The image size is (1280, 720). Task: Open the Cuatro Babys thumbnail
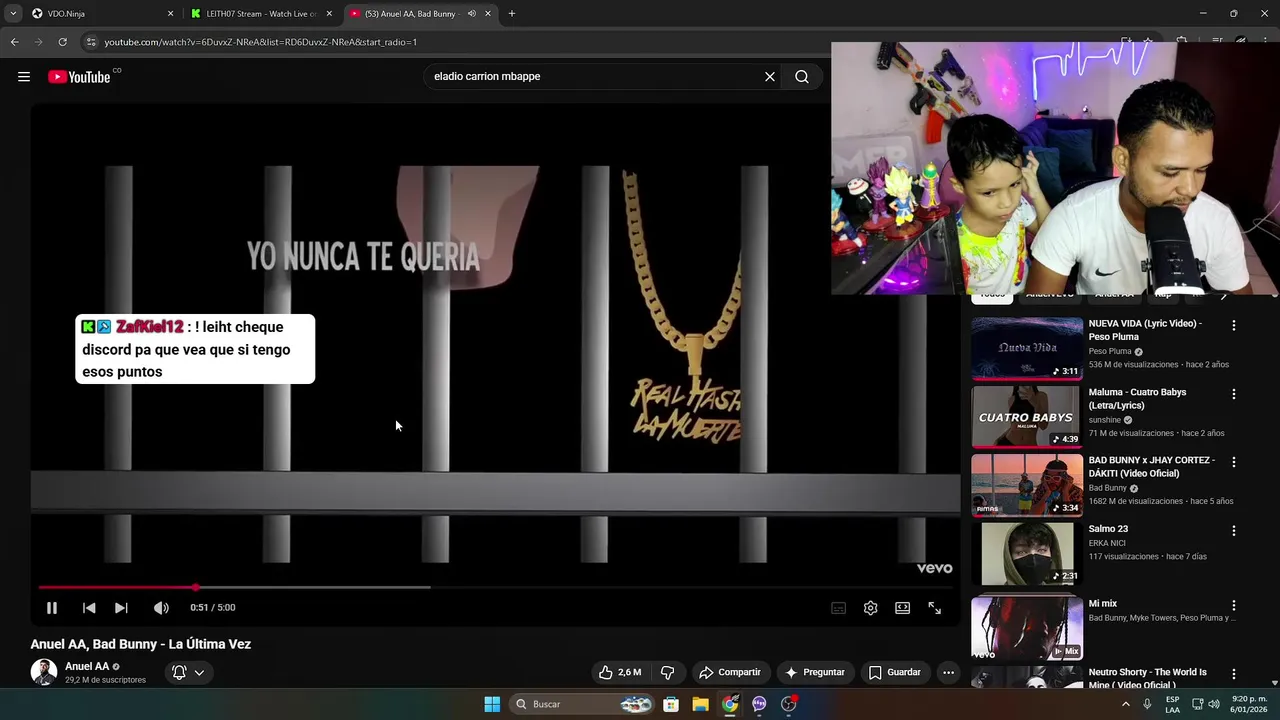(1027, 417)
